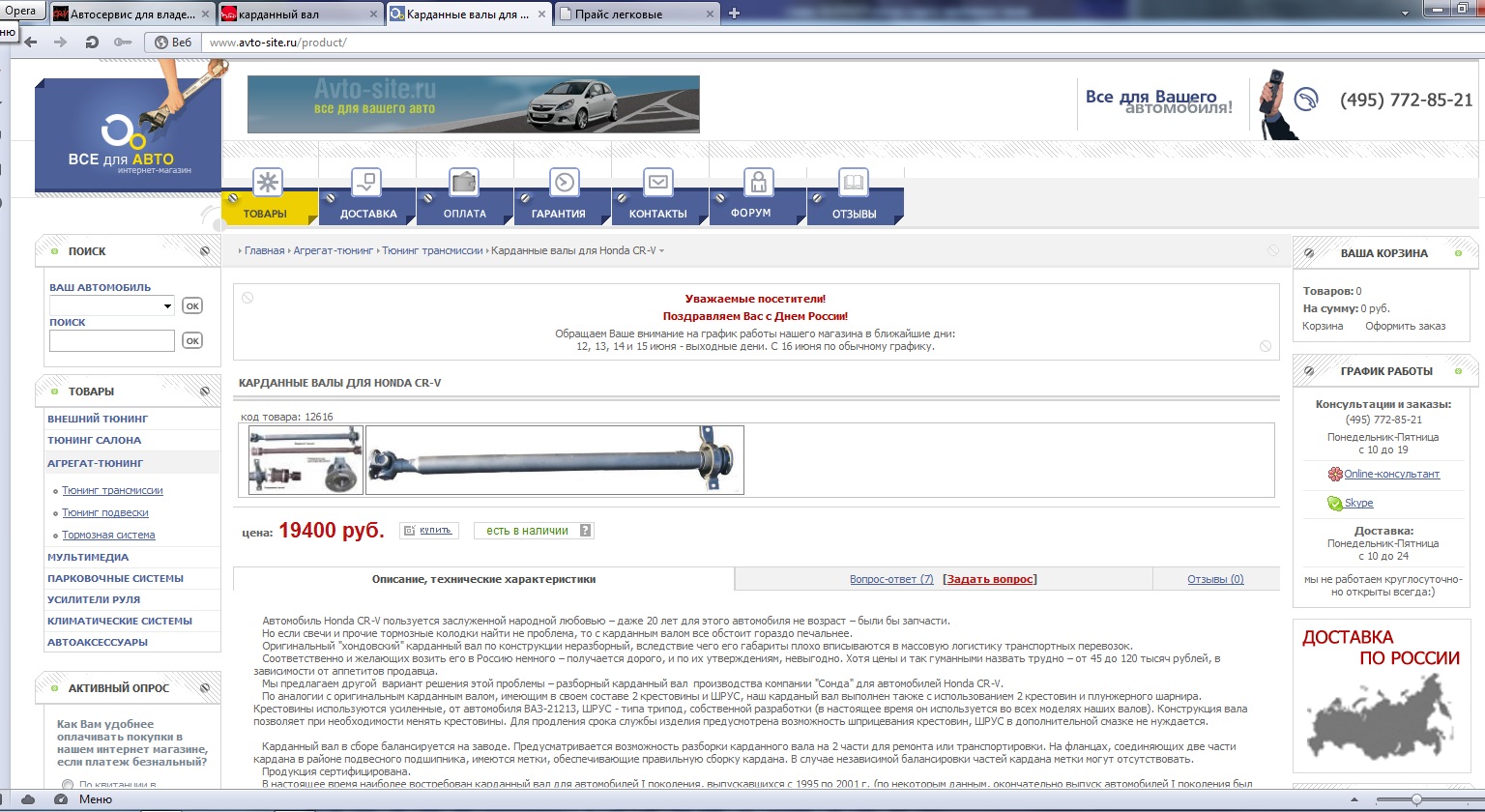Screen dimensions: 1485x812
Task: Open Тюнинг трансмиссии in sidebar
Action: pos(112,491)
